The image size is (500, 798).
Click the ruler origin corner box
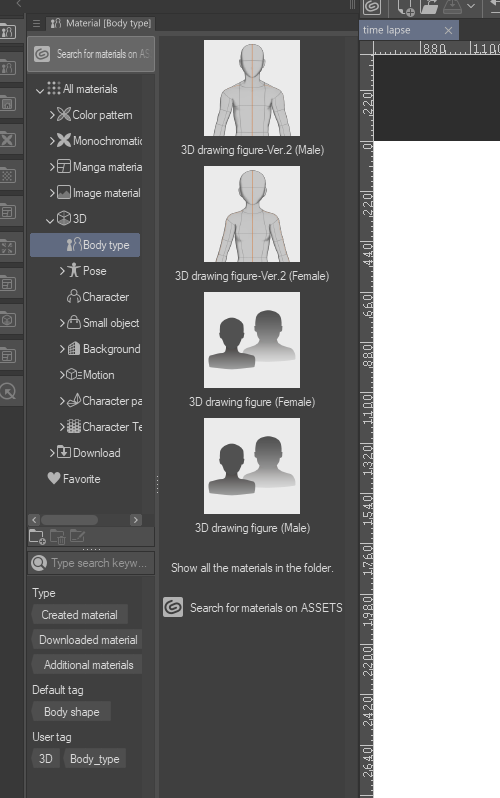coord(367,48)
